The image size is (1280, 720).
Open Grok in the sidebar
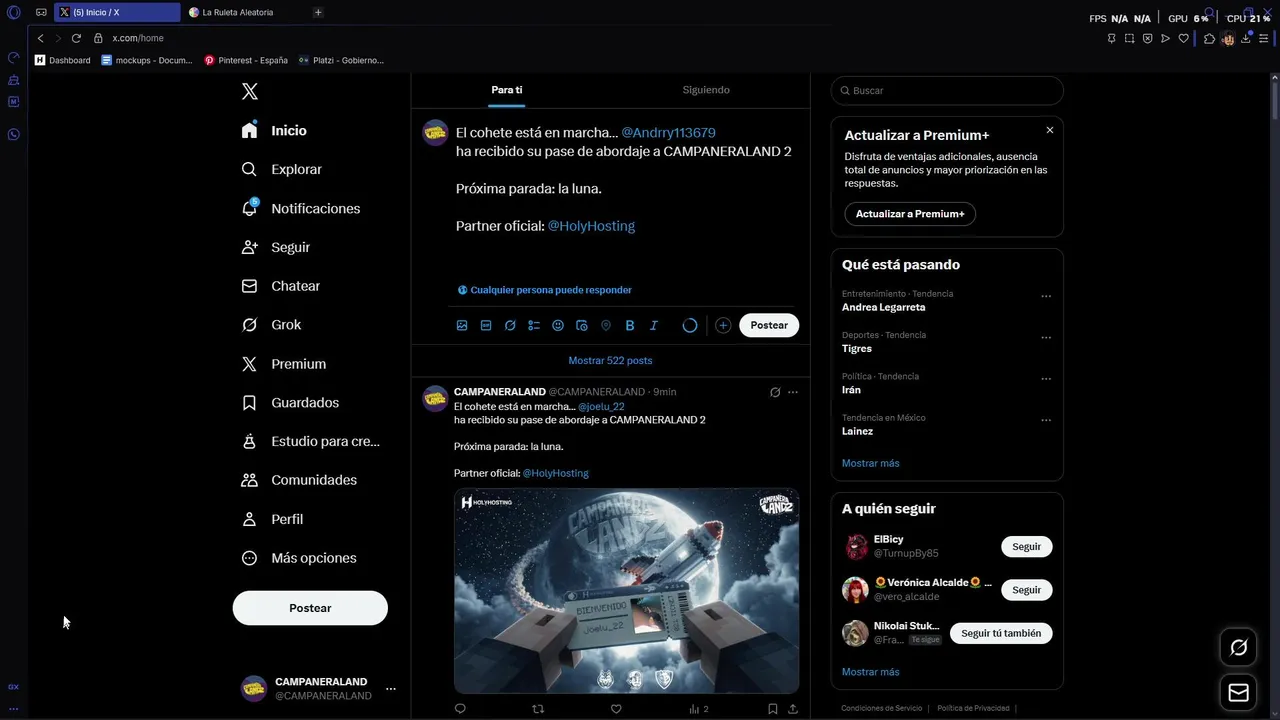pyautogui.click(x=271, y=325)
